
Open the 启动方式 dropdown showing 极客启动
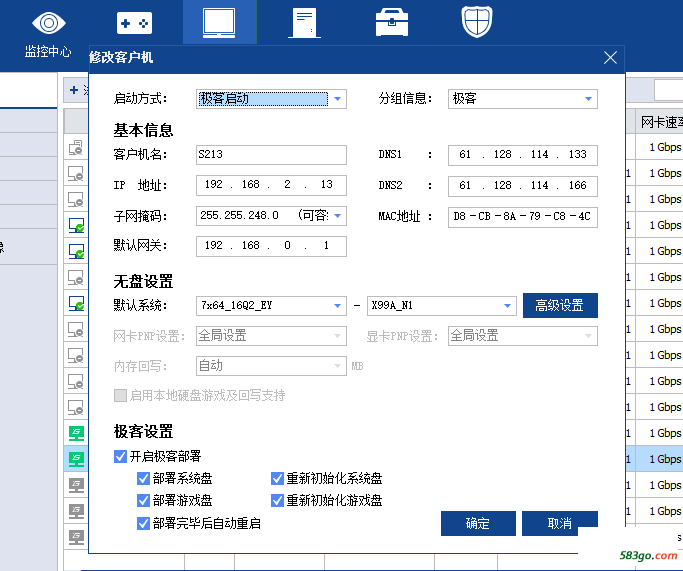coord(271,99)
